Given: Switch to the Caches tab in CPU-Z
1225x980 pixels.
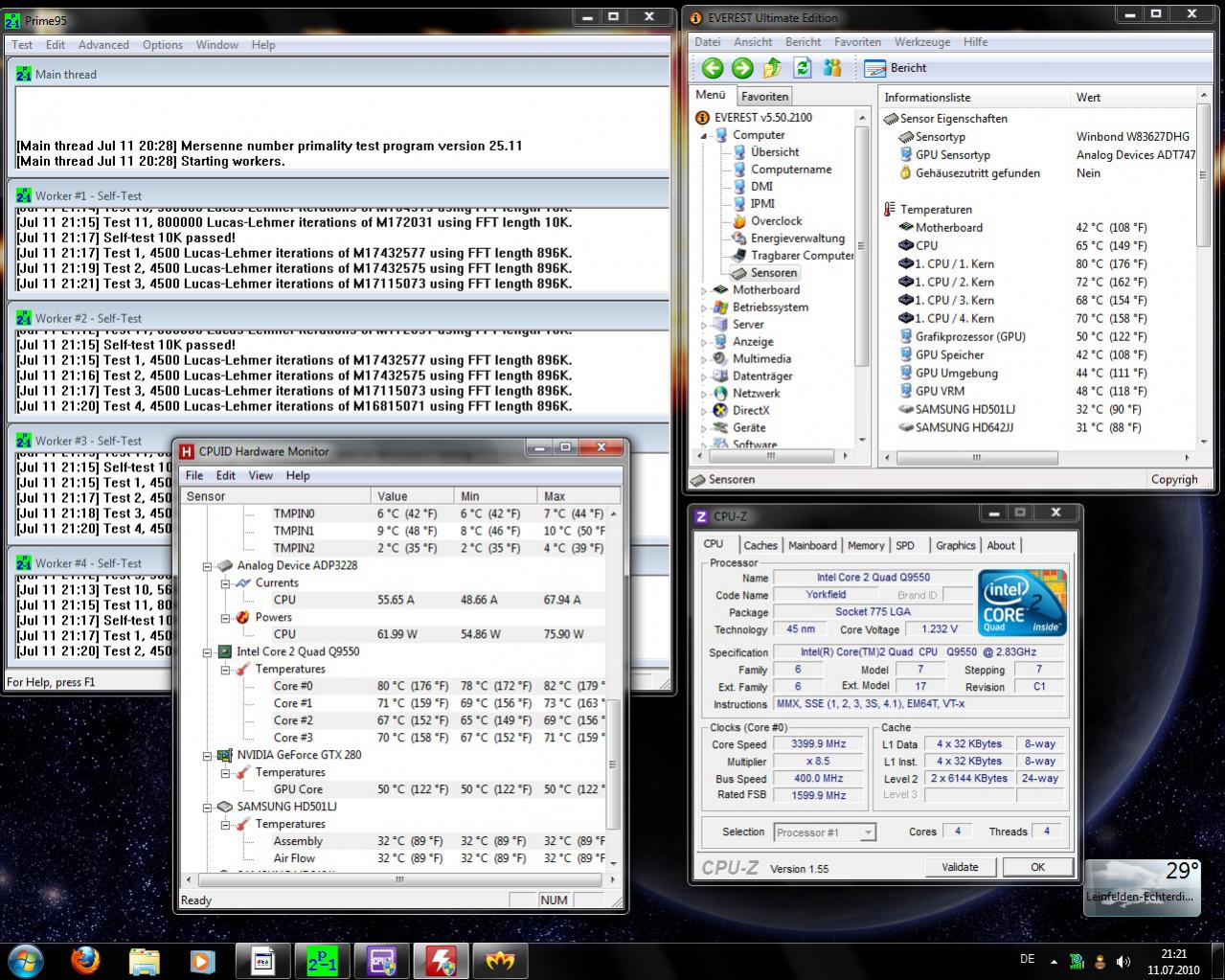Looking at the screenshot, I should (760, 545).
